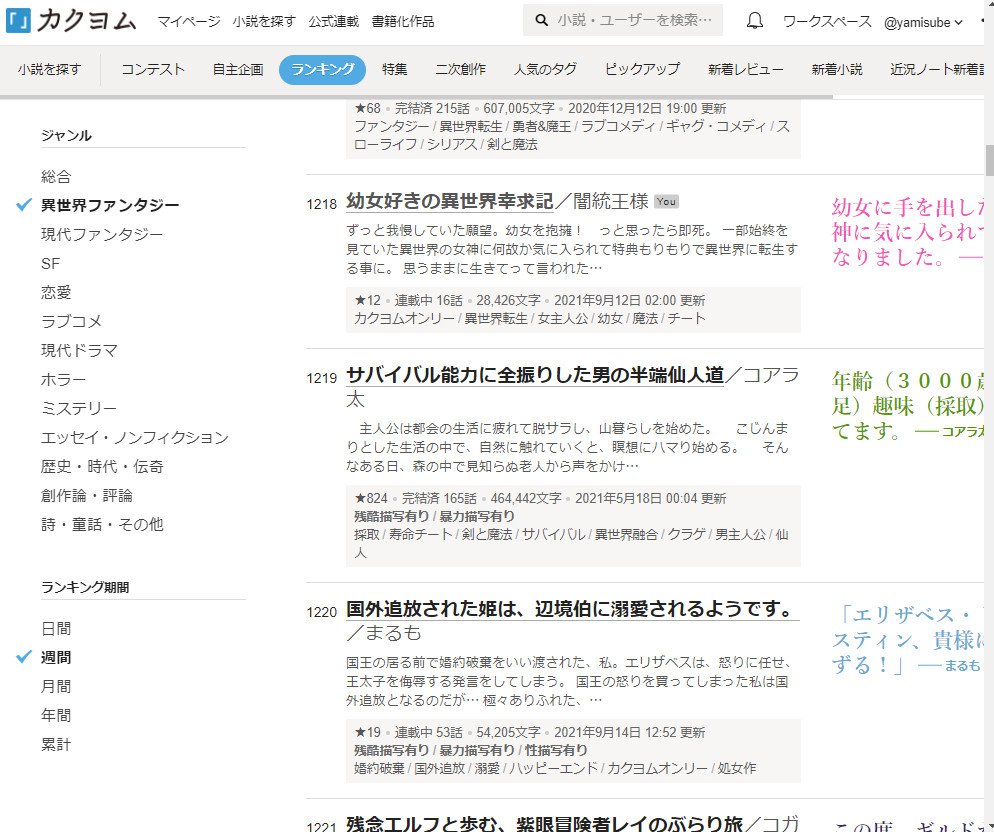Screen dimensions: 994x832
Task: Open the ランキング tab
Action: tap(322, 69)
